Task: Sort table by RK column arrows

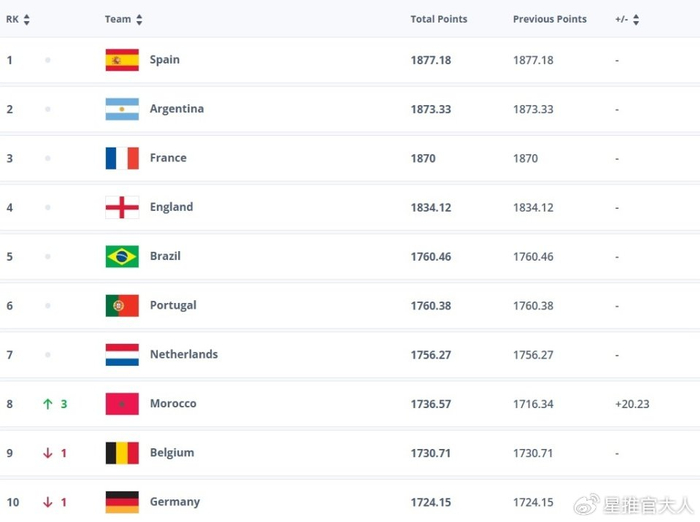Action: (26, 20)
